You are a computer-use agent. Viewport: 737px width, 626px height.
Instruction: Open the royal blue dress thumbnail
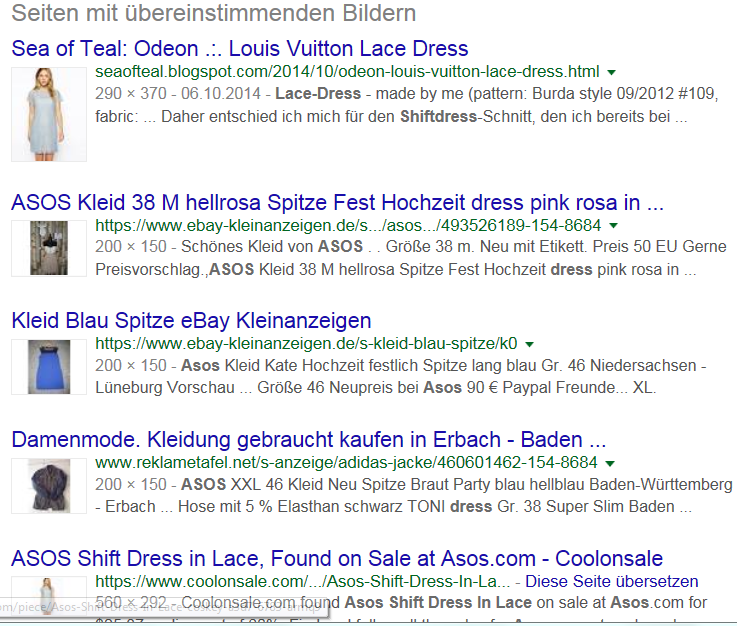click(49, 367)
